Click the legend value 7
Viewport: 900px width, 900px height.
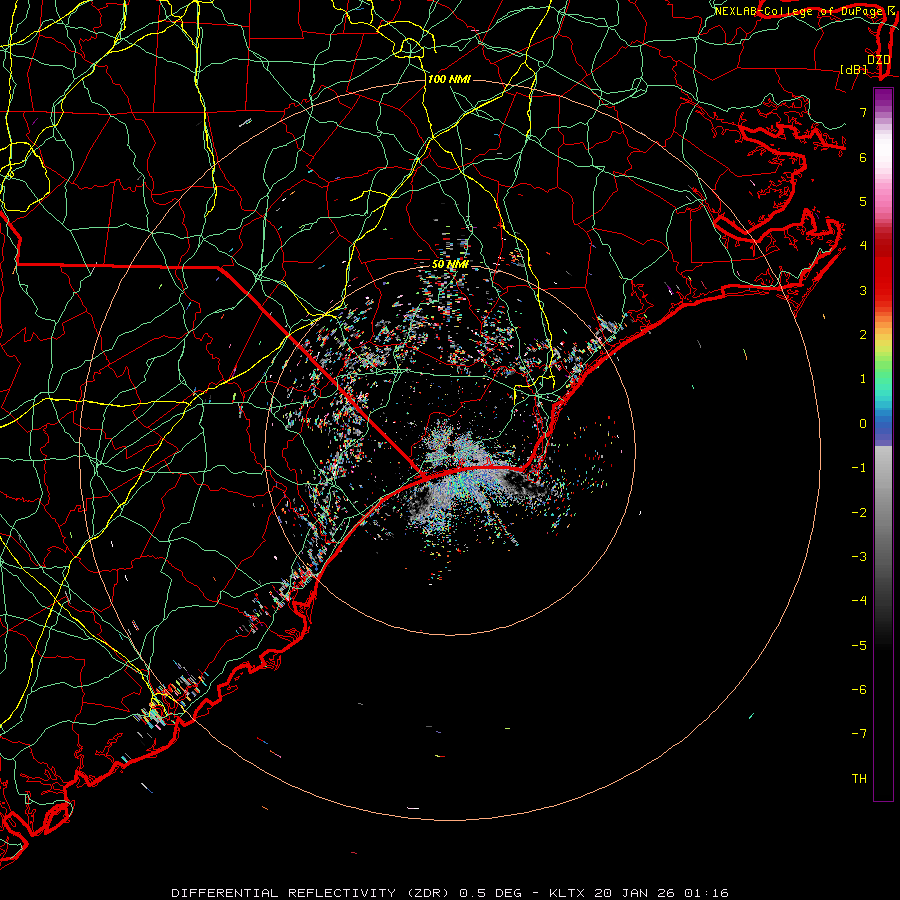click(863, 112)
